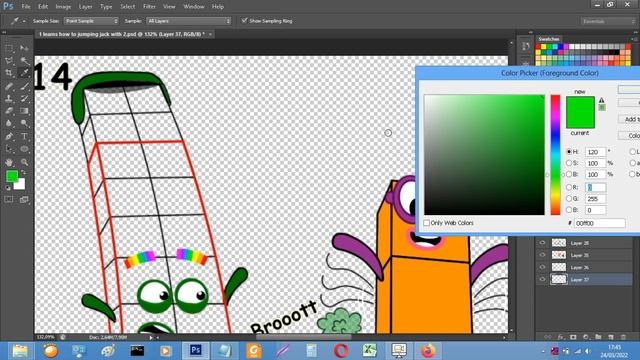
Task: Select the Gradient tool
Action: click(24, 111)
